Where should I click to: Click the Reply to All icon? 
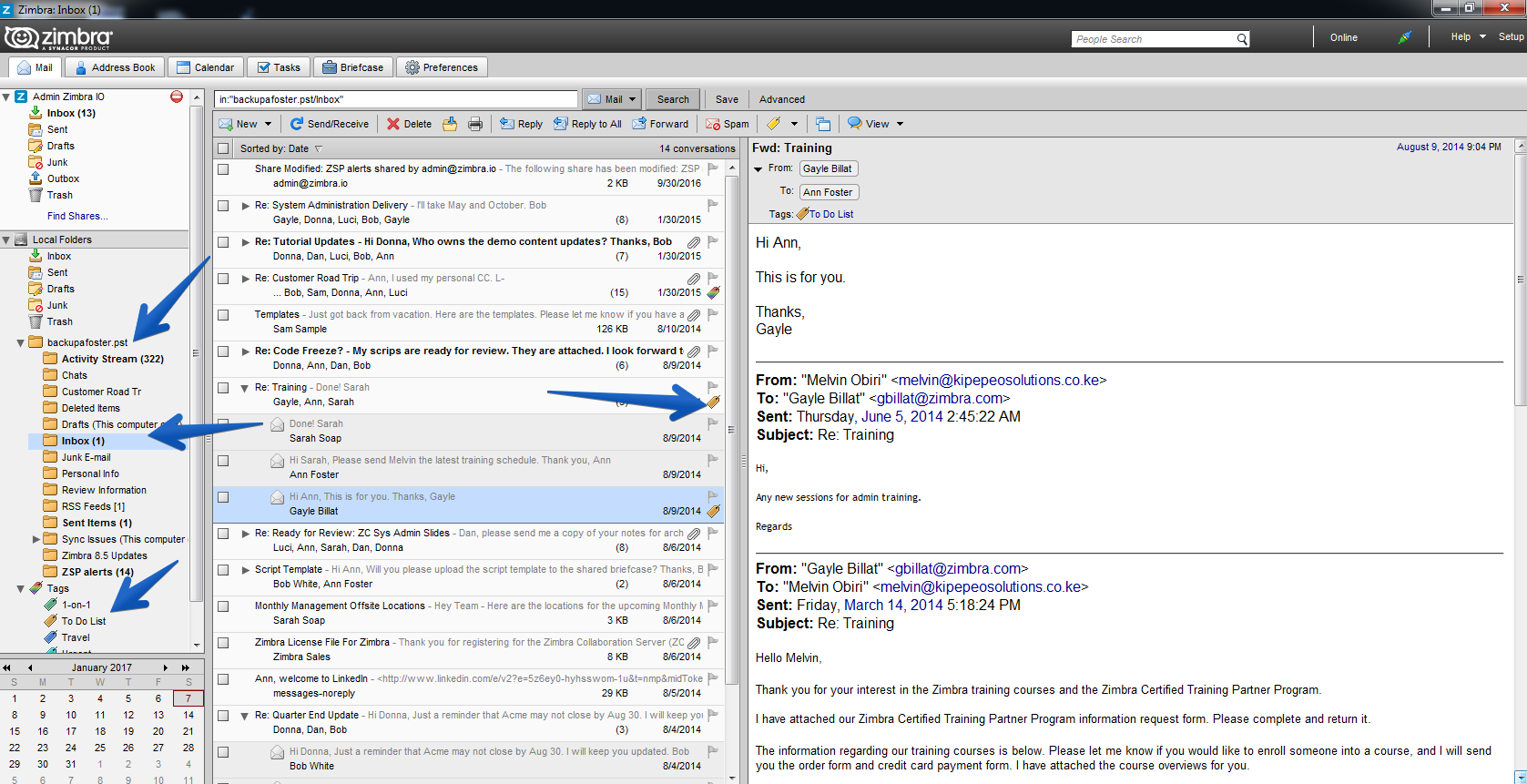[x=561, y=124]
